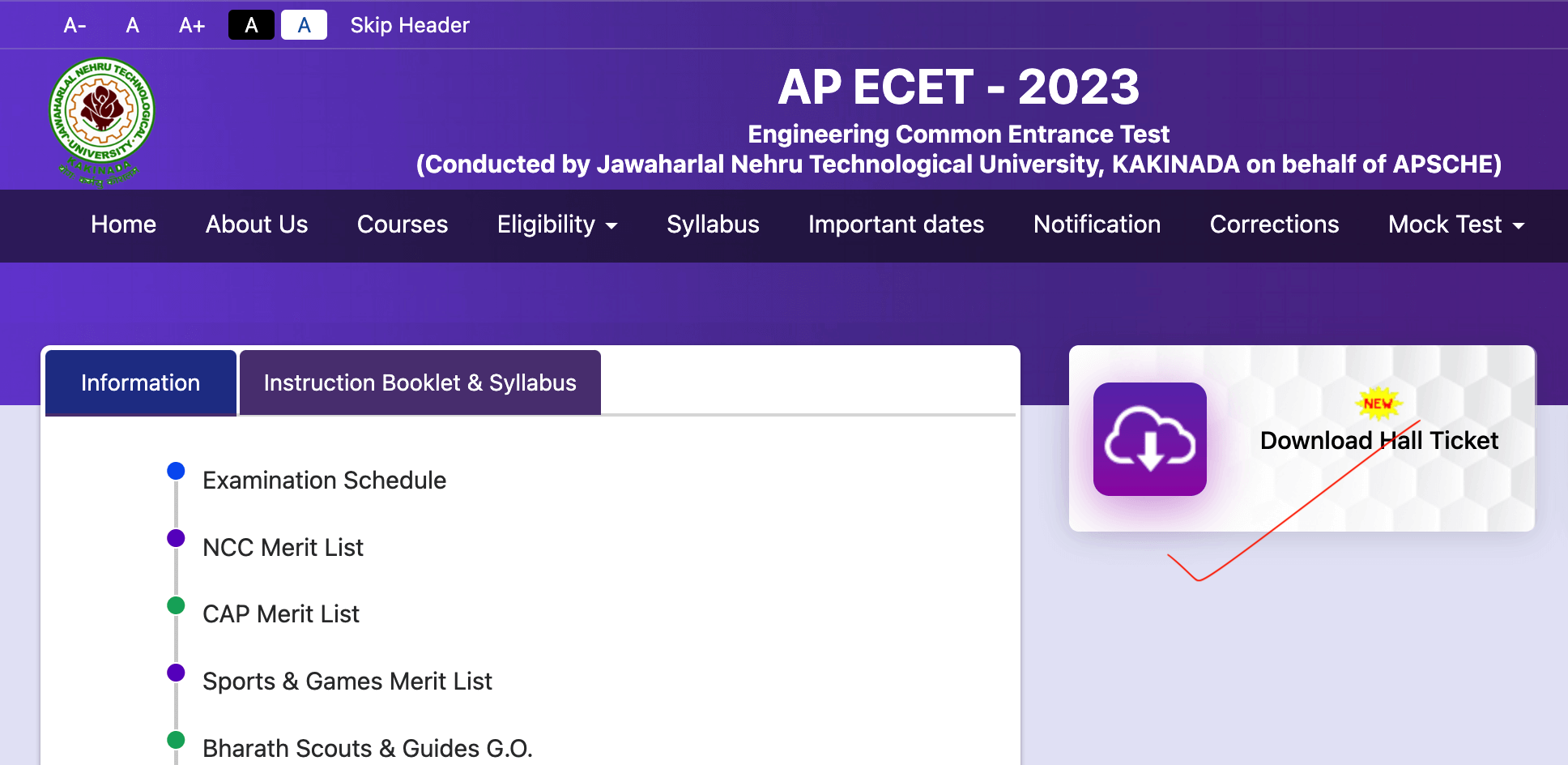Increase font size with A+ button
This screenshot has height=765, width=1568.
(x=192, y=25)
